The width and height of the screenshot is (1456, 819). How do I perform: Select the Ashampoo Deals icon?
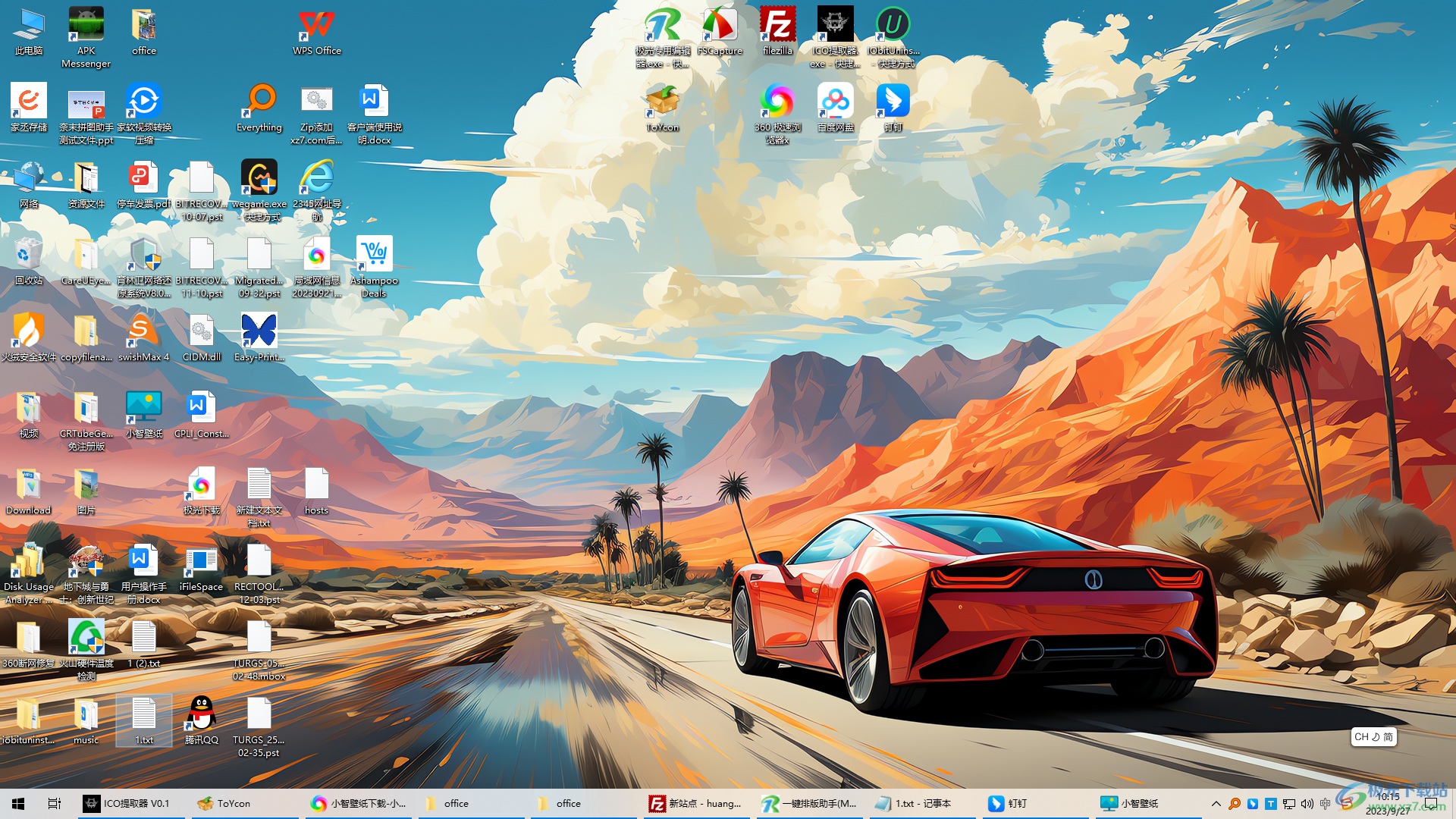pos(374,266)
